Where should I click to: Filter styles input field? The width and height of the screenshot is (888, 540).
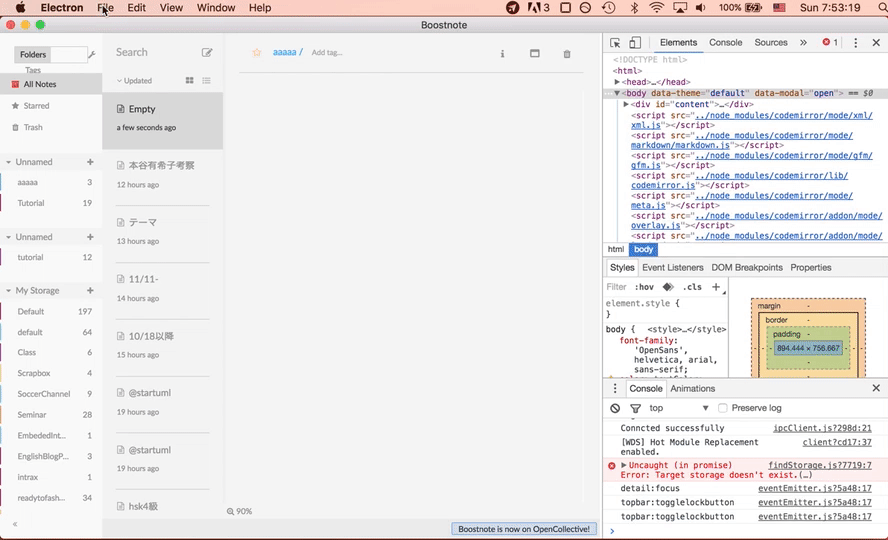pyautogui.click(x=617, y=287)
